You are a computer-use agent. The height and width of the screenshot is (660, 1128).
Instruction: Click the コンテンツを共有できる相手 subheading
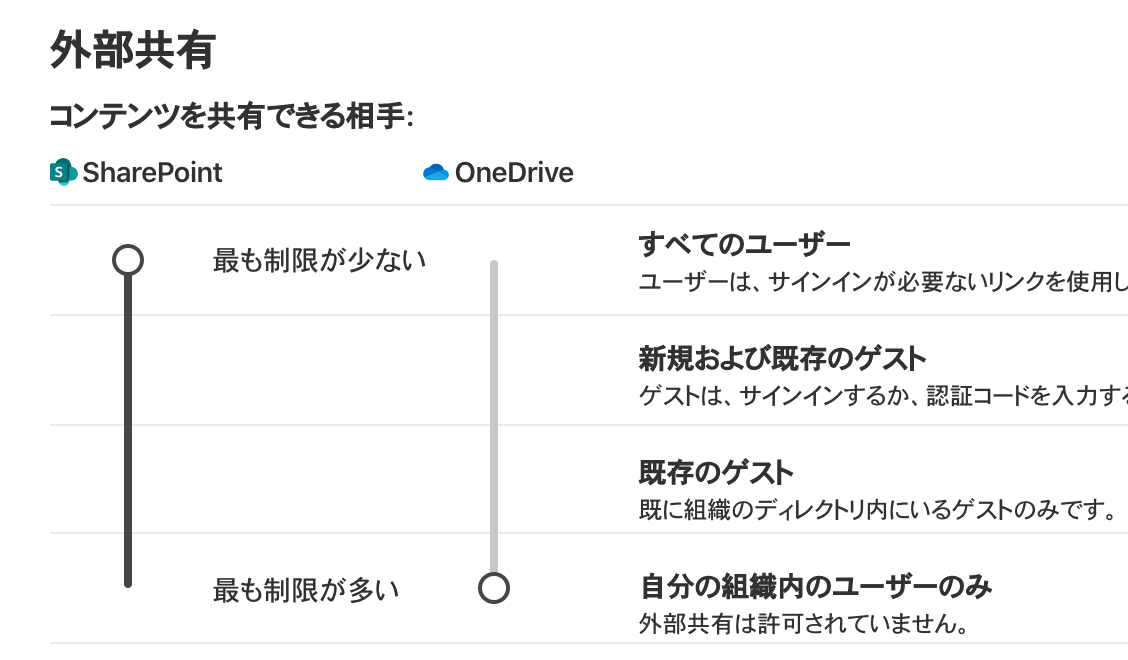(x=232, y=116)
